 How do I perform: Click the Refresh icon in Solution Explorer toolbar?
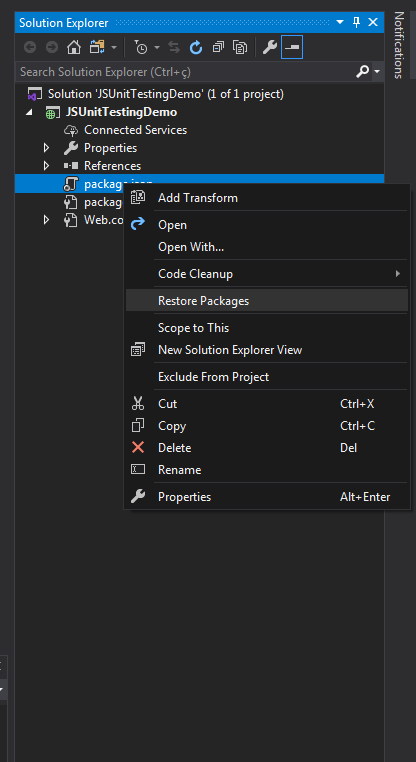tap(196, 47)
